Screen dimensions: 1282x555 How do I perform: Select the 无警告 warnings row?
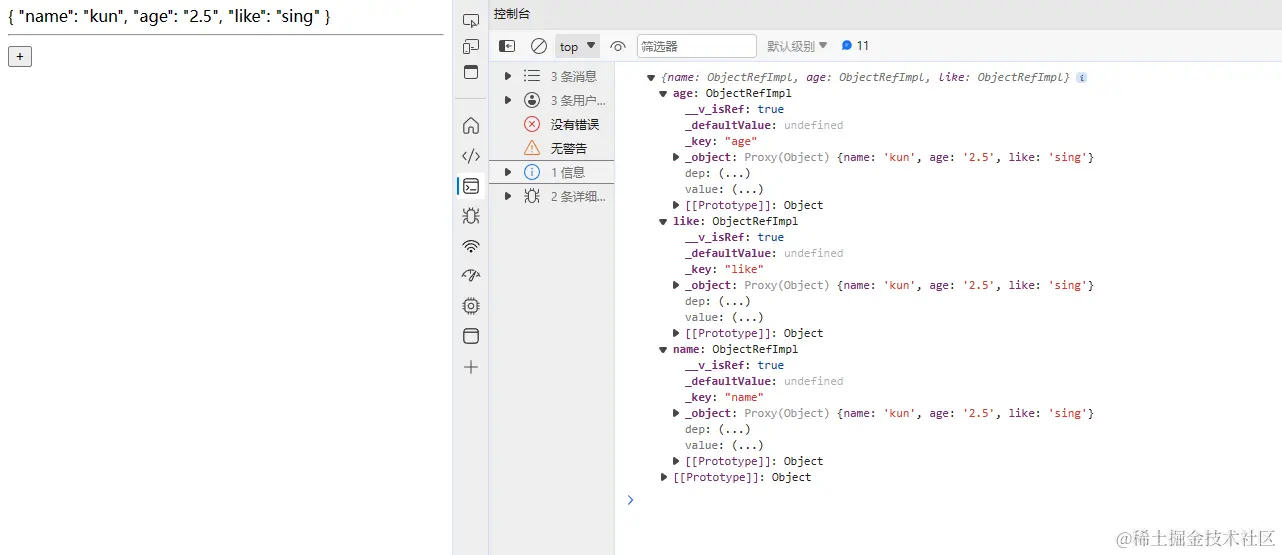pos(552,148)
